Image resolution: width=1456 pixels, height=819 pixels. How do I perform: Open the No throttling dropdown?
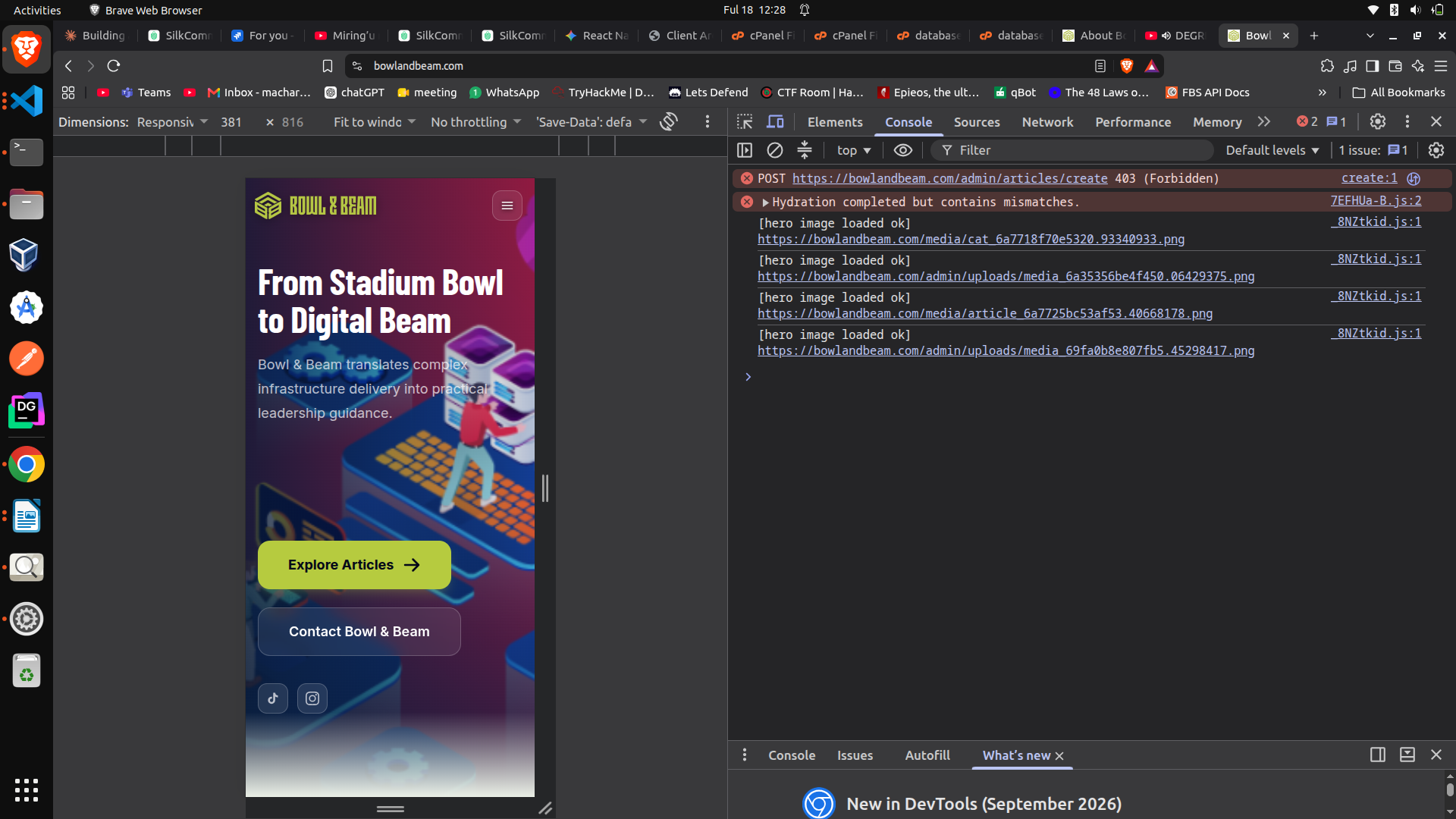pyautogui.click(x=475, y=122)
